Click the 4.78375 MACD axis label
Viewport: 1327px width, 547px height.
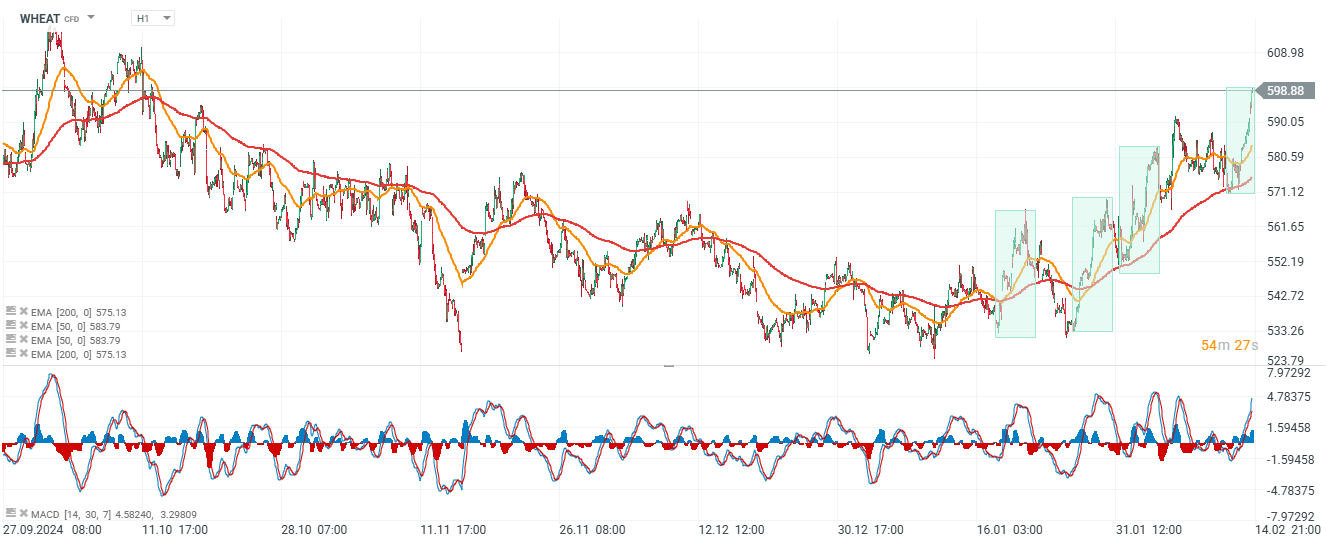tap(1289, 397)
